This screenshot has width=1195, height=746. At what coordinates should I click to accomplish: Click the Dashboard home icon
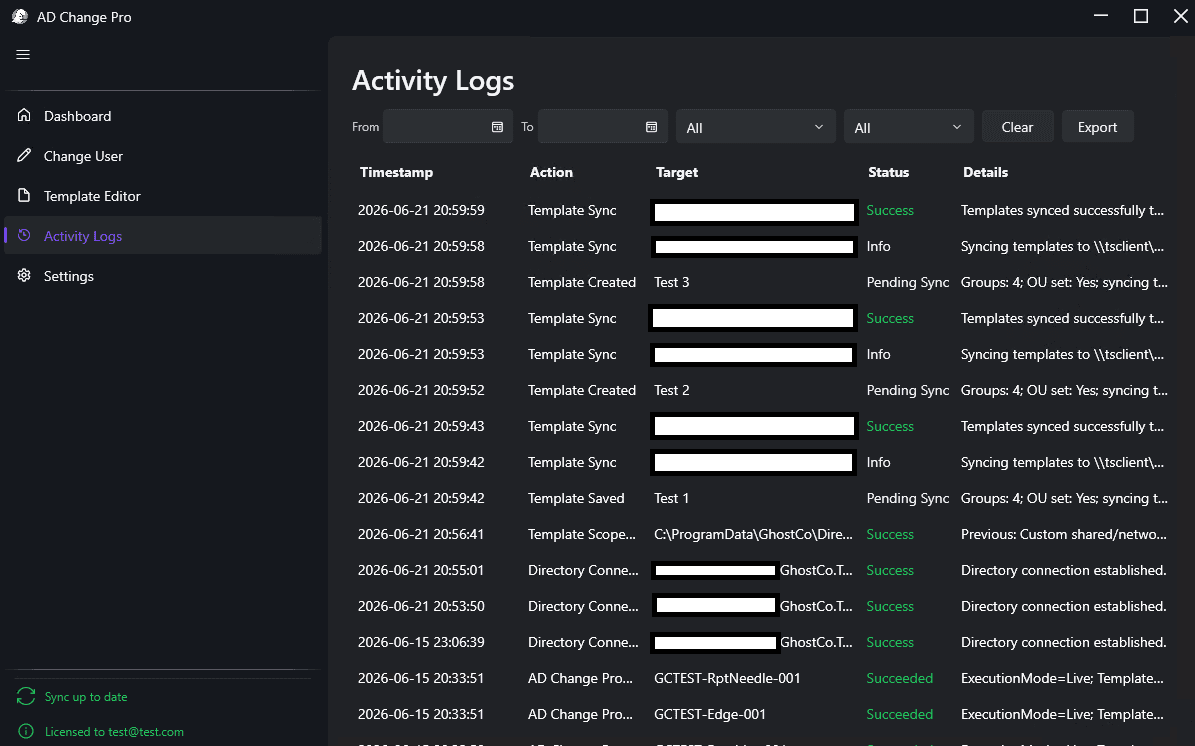(x=24, y=115)
